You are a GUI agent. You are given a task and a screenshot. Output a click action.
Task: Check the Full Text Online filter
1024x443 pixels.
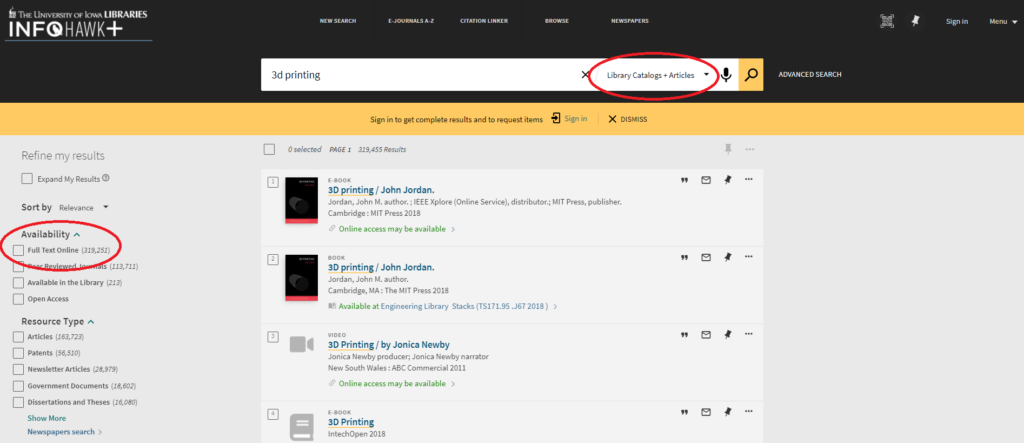point(18,250)
